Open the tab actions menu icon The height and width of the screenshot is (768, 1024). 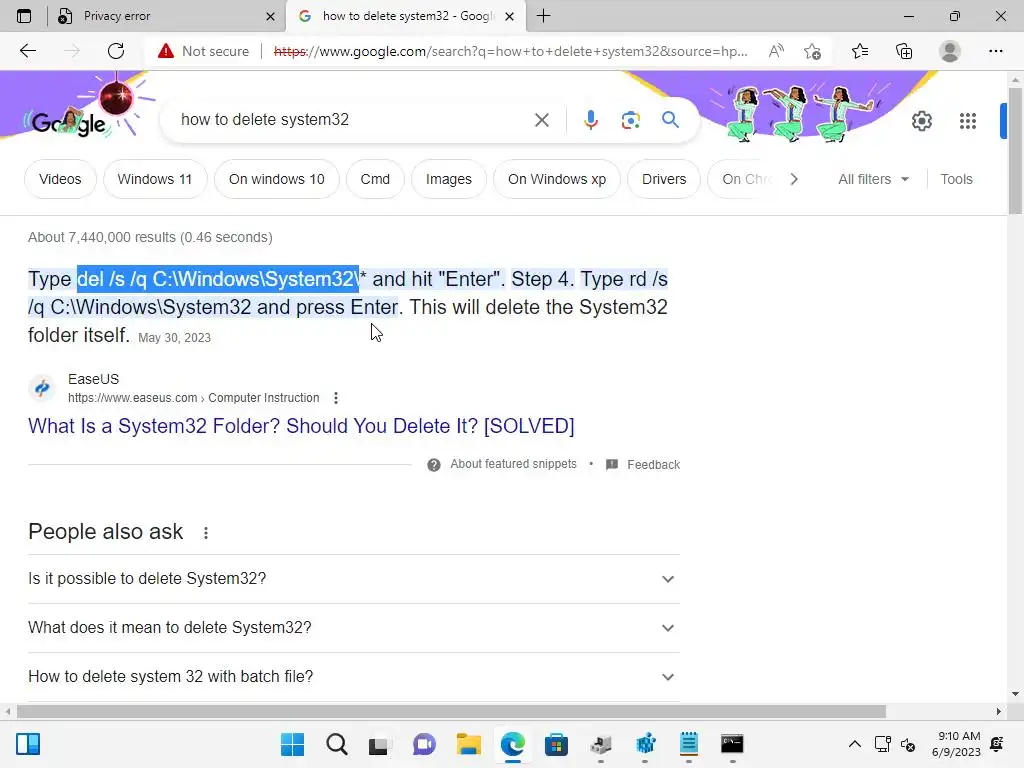pyautogui.click(x=24, y=16)
